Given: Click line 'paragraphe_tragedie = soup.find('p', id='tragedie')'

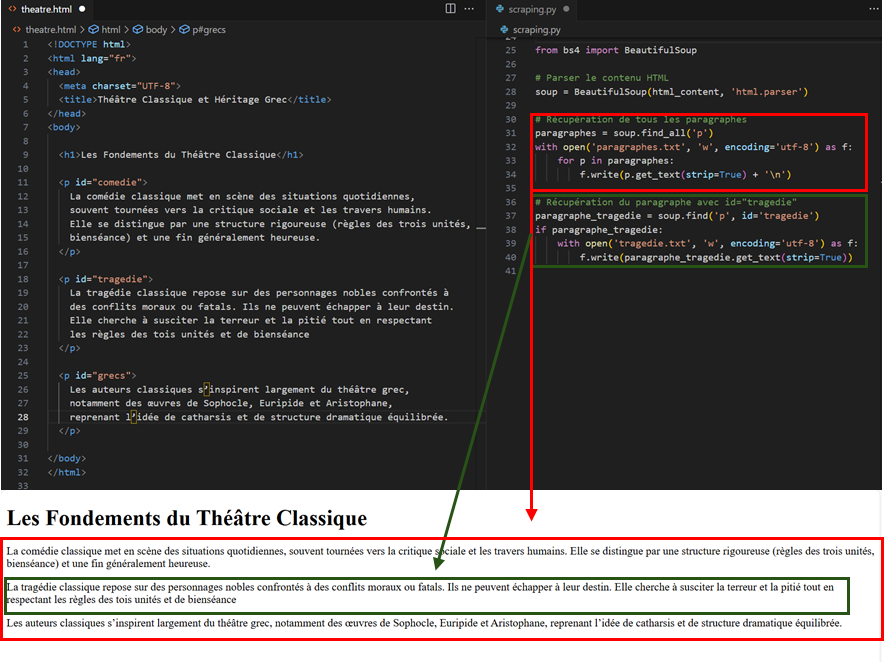Looking at the screenshot, I should [677, 216].
